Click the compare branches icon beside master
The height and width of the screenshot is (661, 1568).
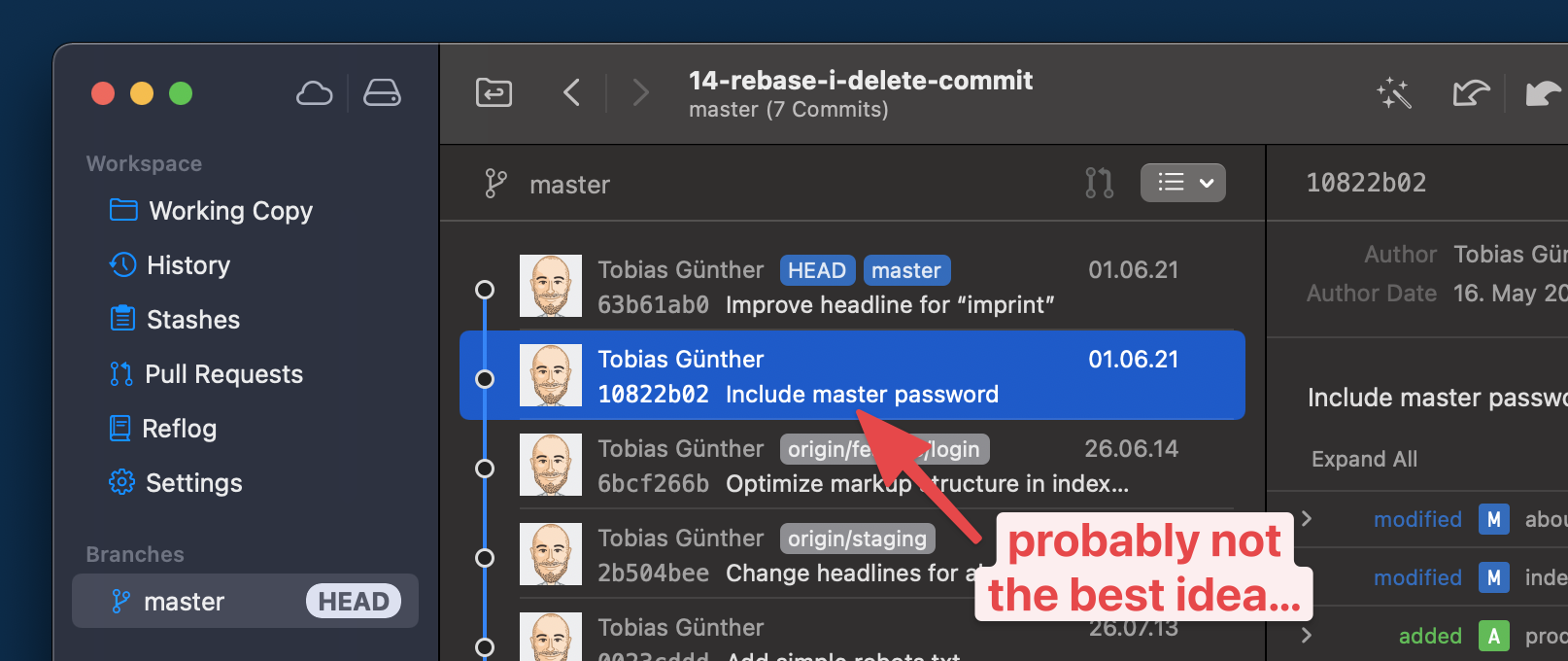pos(1099,183)
